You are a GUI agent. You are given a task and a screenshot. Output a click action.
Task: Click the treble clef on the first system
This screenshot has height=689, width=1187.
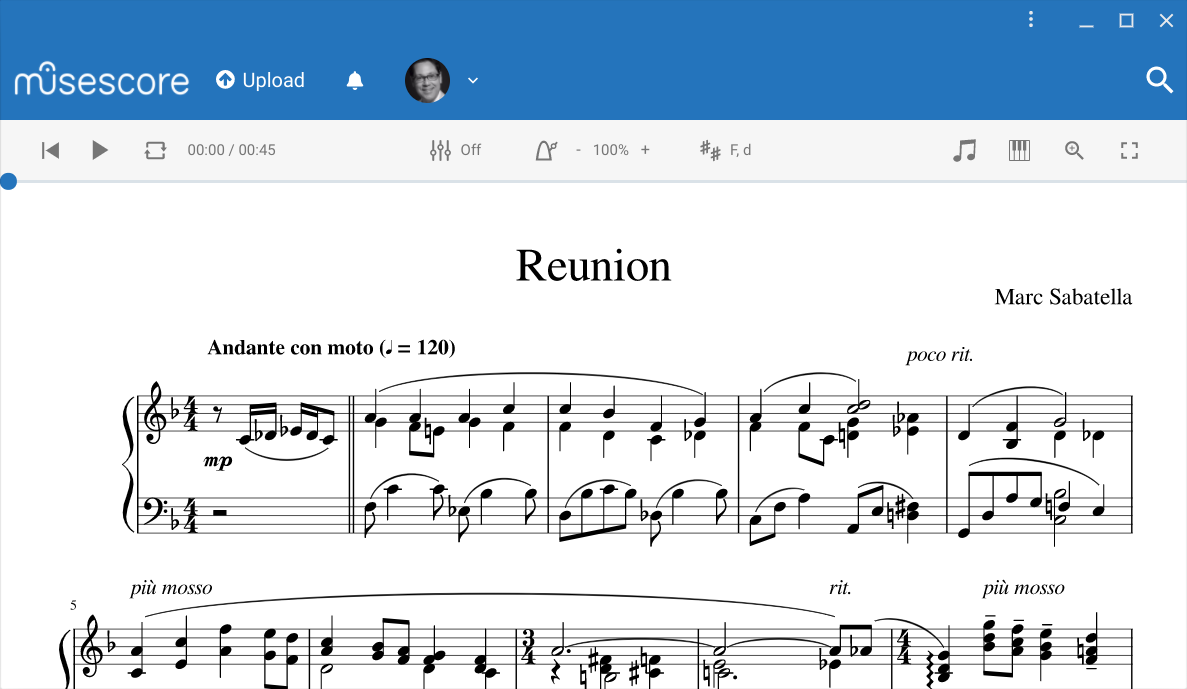155,413
